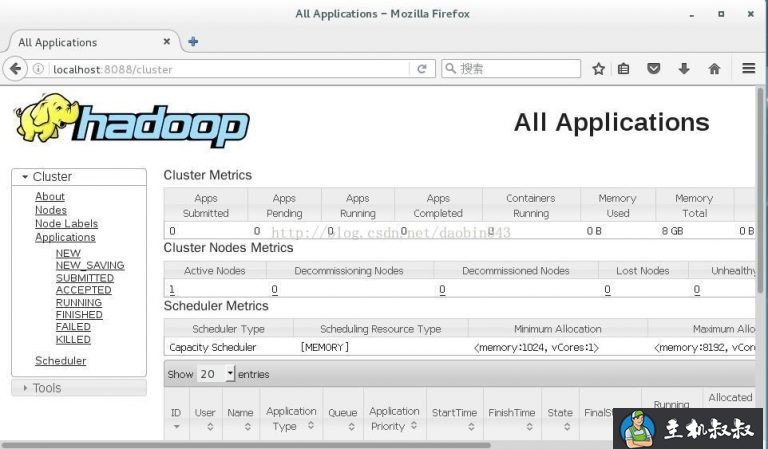Open the Scheduler link
Image resolution: width=768 pixels, height=449 pixels.
point(60,361)
